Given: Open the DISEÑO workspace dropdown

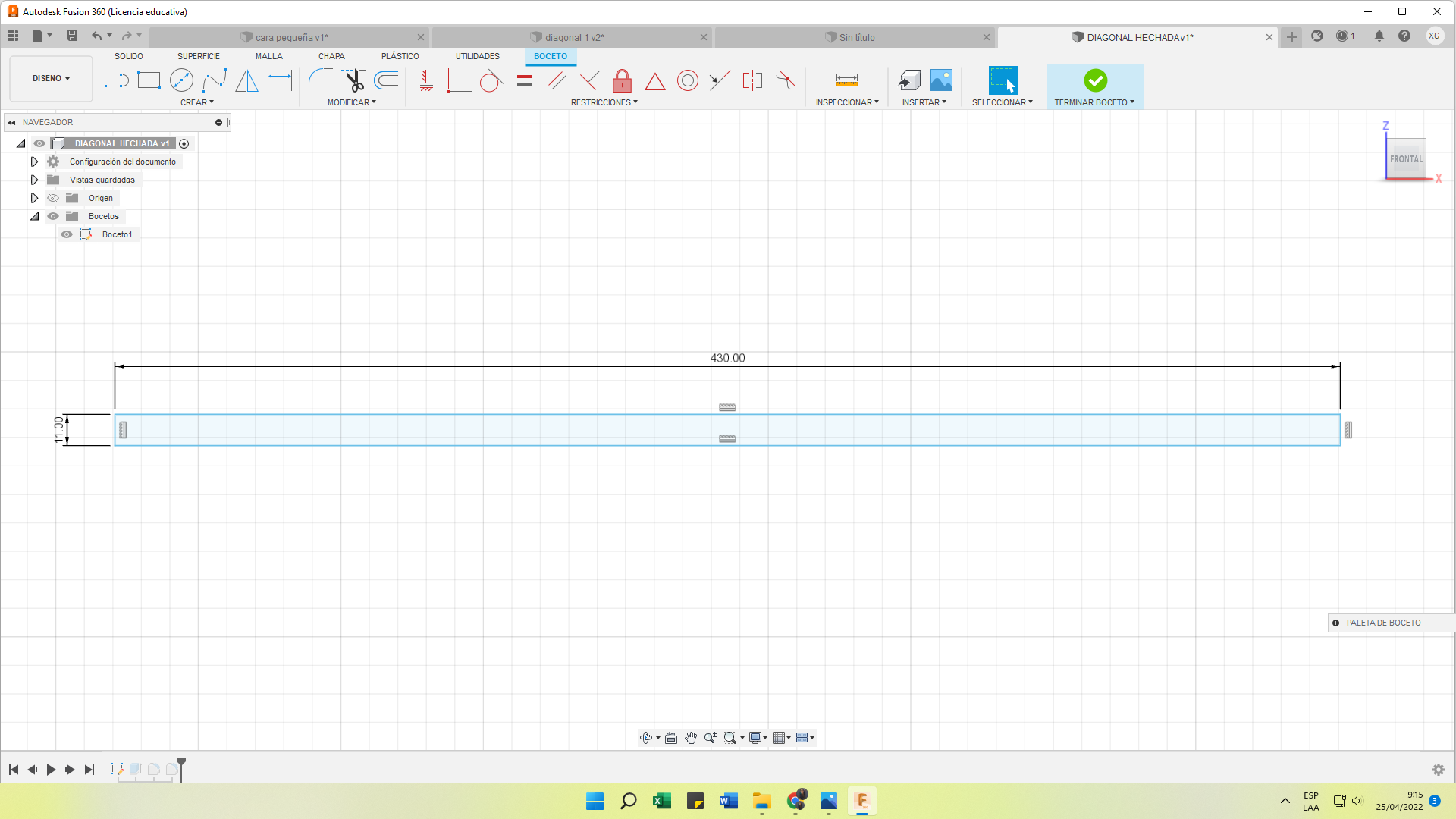Looking at the screenshot, I should coord(51,78).
